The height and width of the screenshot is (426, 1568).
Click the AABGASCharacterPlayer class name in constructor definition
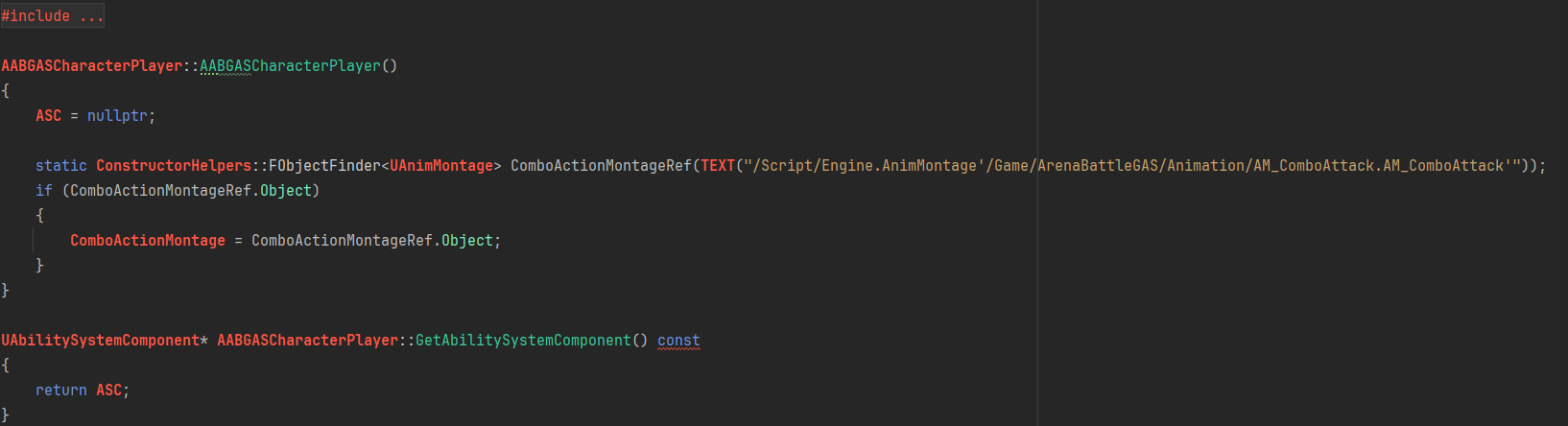click(x=91, y=66)
